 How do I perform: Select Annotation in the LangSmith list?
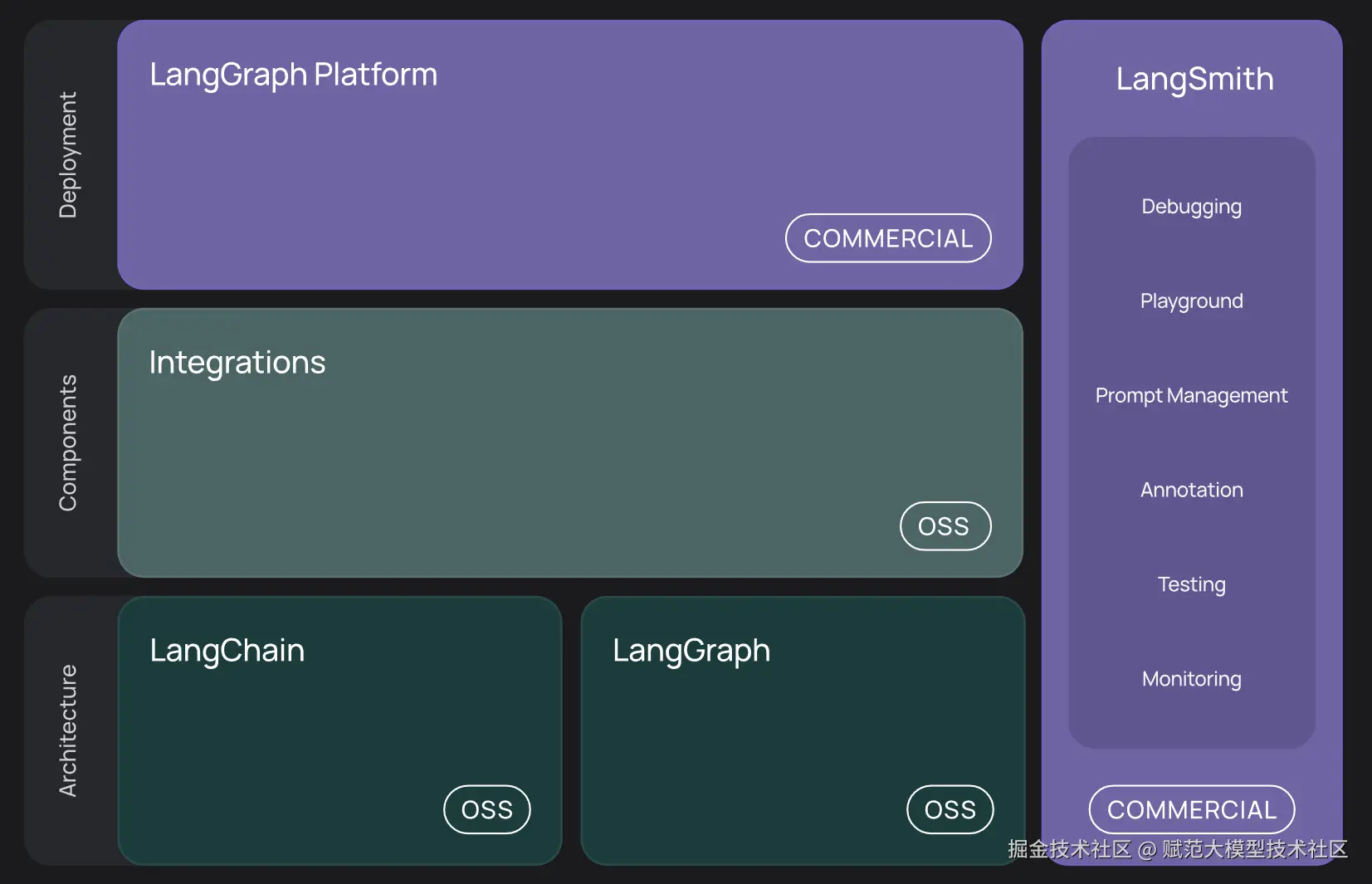pos(1191,491)
